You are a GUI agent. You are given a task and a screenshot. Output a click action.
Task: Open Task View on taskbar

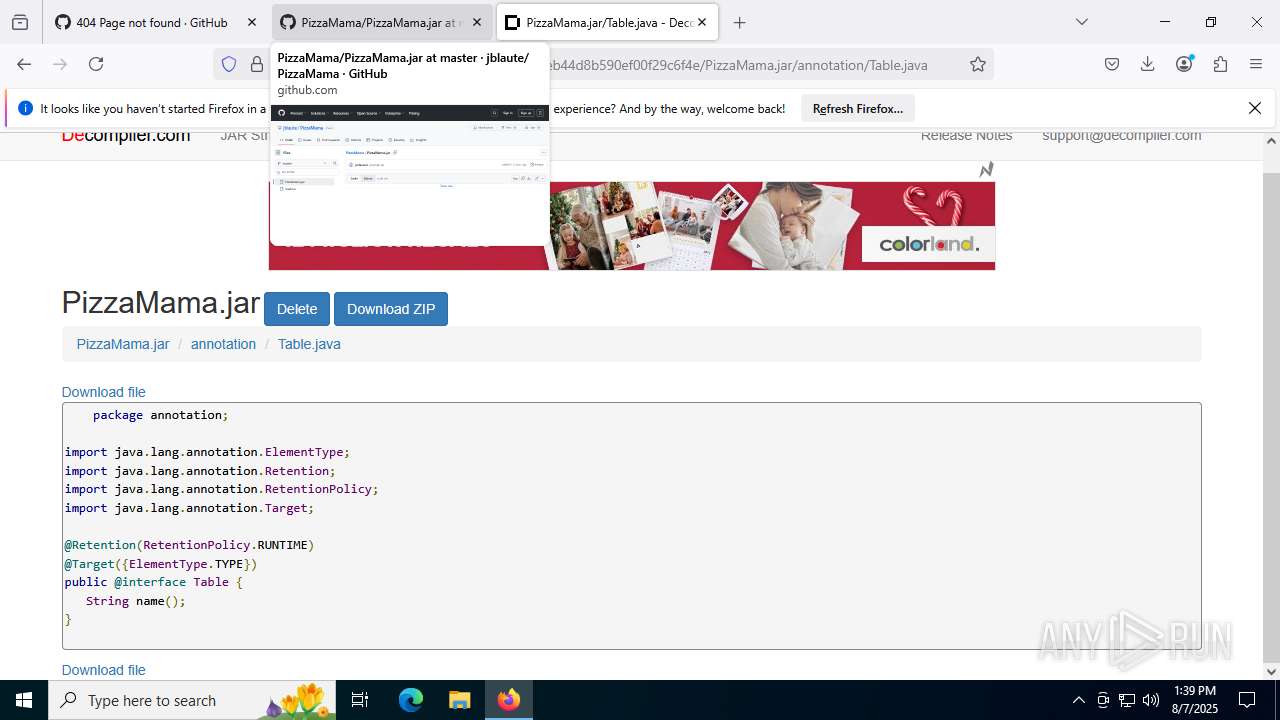click(360, 700)
